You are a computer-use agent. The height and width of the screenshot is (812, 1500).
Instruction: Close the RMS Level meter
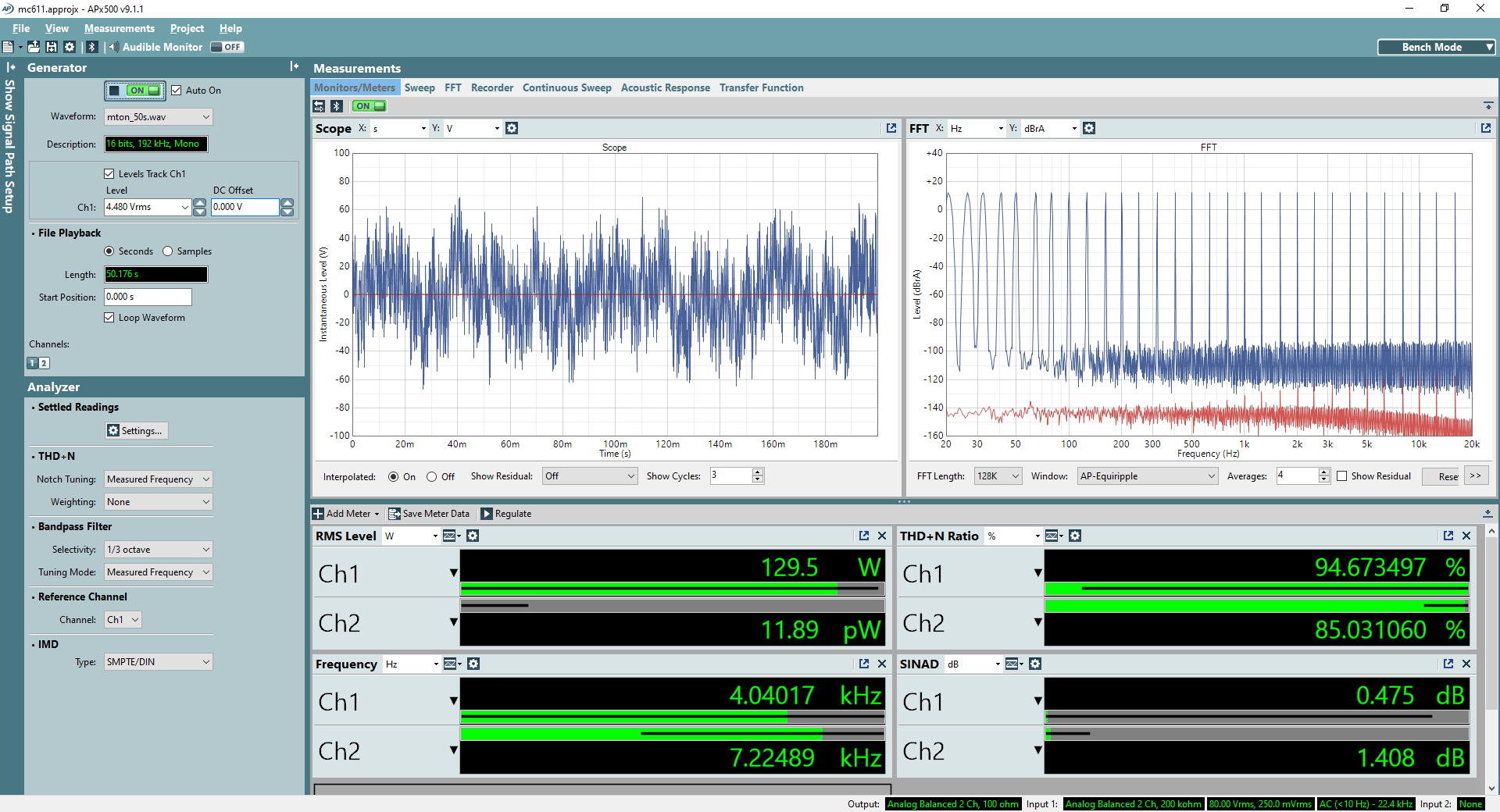click(x=882, y=536)
